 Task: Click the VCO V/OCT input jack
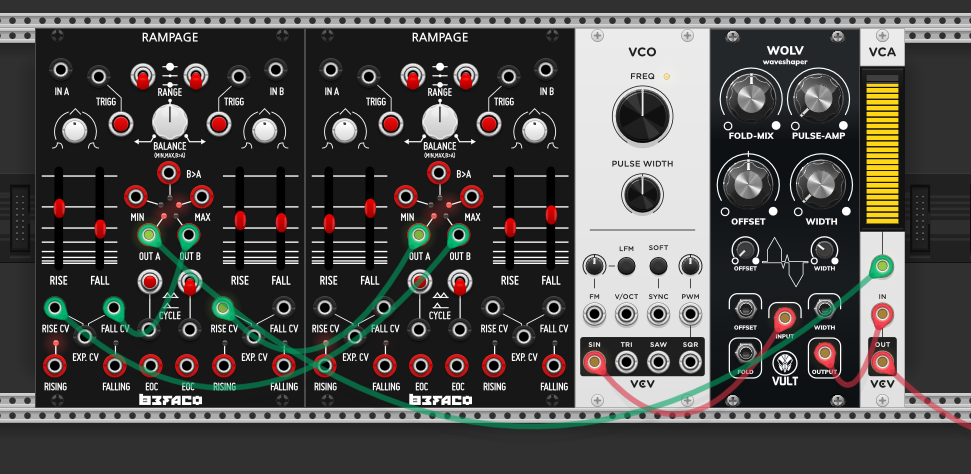626,315
